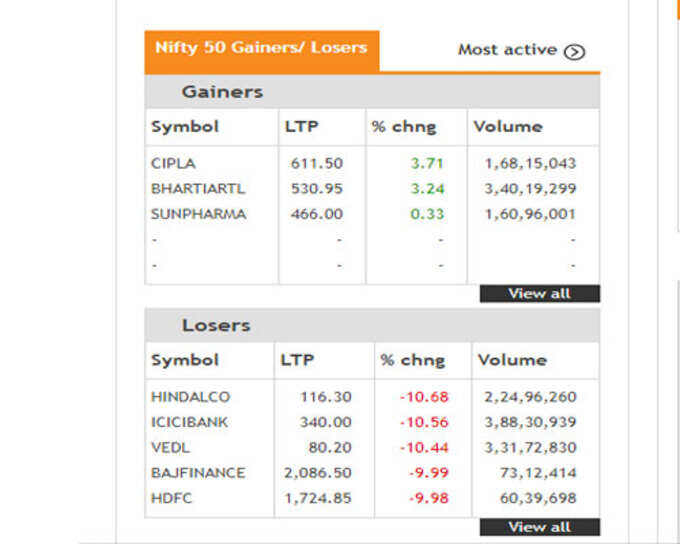Click the Gainers % chng column header
680x544 pixels.
404,127
